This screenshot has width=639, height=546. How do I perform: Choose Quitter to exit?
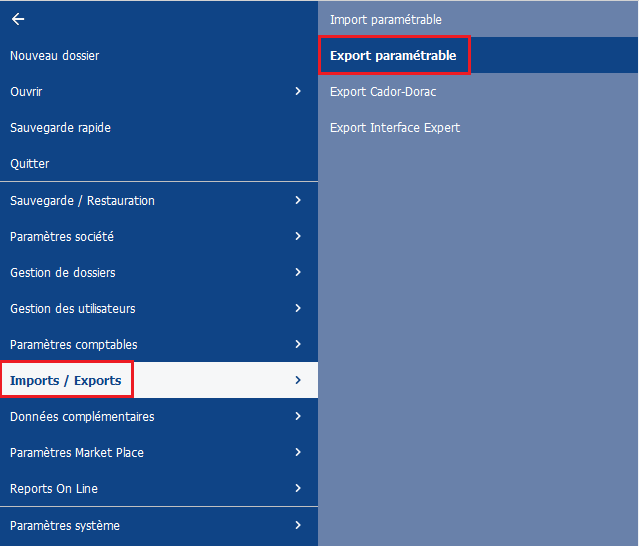coord(30,164)
